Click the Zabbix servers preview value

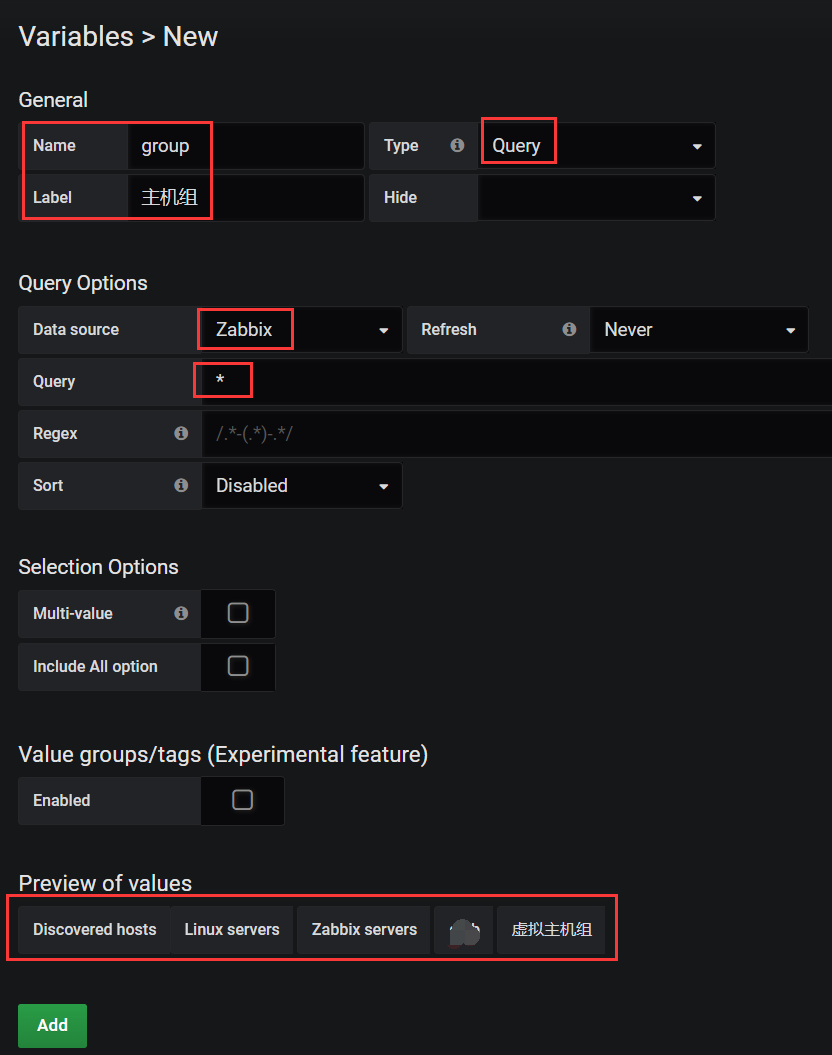364,930
